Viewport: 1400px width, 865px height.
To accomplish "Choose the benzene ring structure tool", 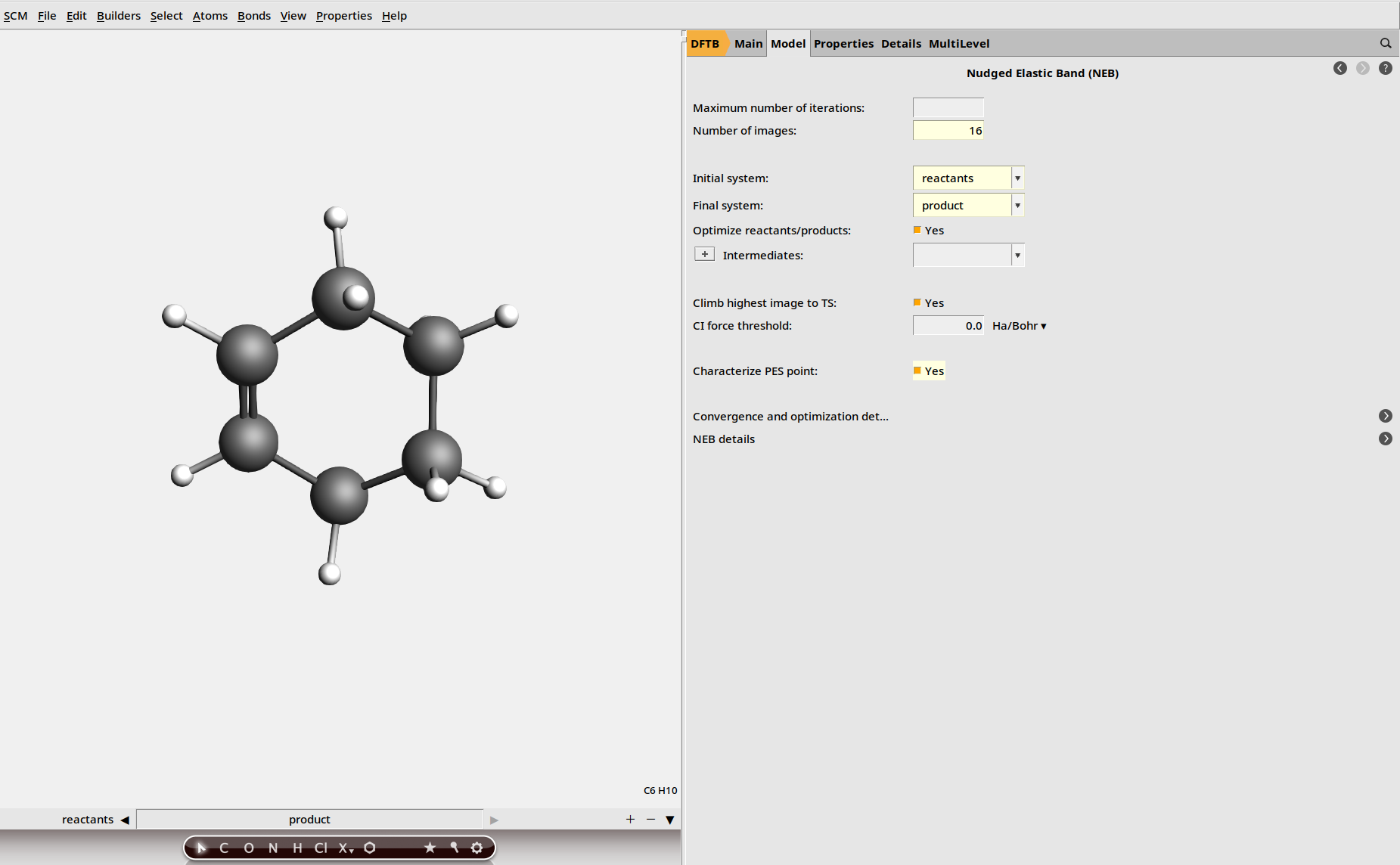I will tap(370, 848).
